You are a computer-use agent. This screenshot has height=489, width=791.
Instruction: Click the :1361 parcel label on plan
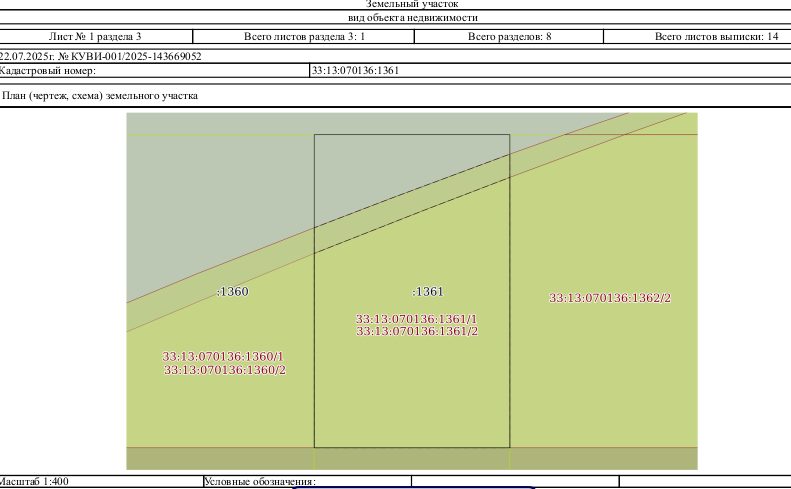pyautogui.click(x=428, y=292)
